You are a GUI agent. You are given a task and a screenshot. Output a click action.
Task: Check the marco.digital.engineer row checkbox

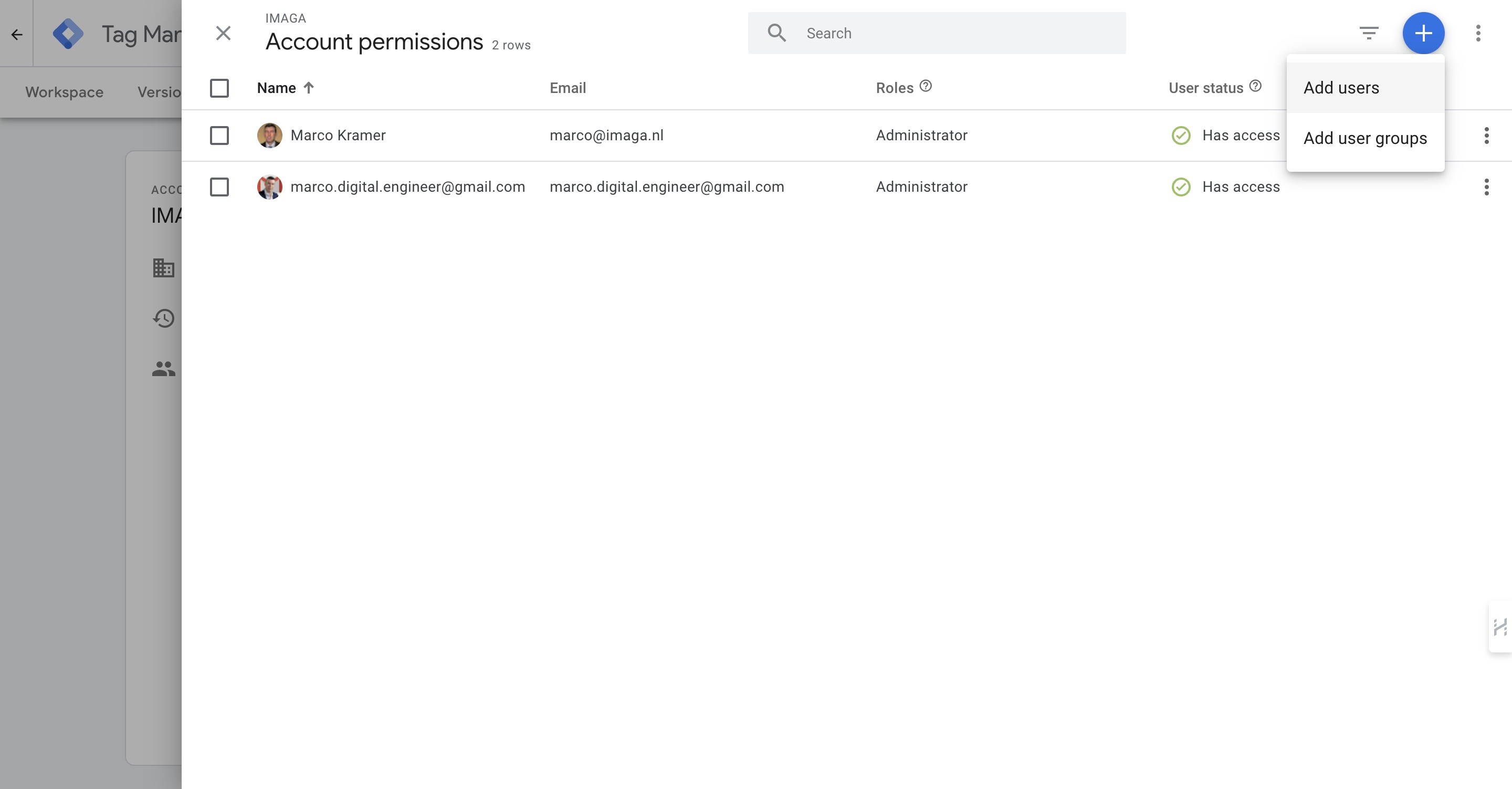click(x=219, y=187)
